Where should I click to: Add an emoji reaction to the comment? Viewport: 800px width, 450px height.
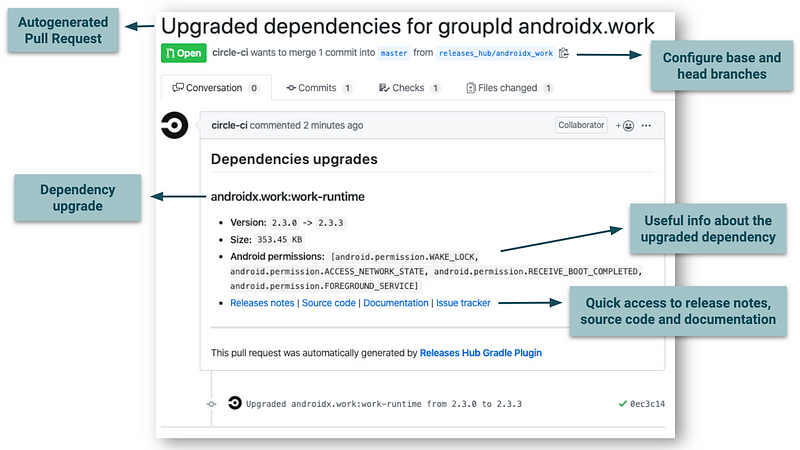click(x=624, y=126)
